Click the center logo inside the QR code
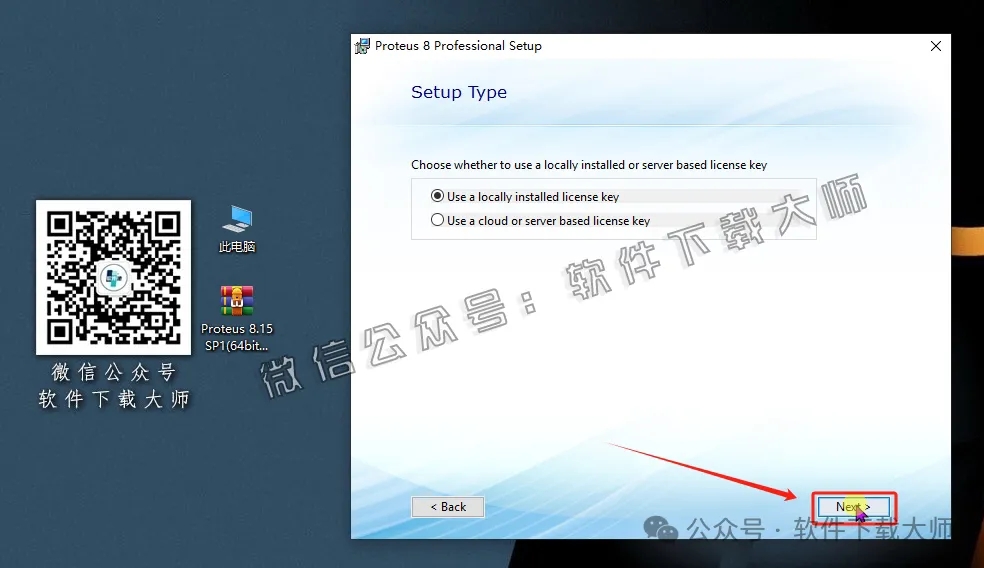The width and height of the screenshot is (984, 568). click(113, 277)
